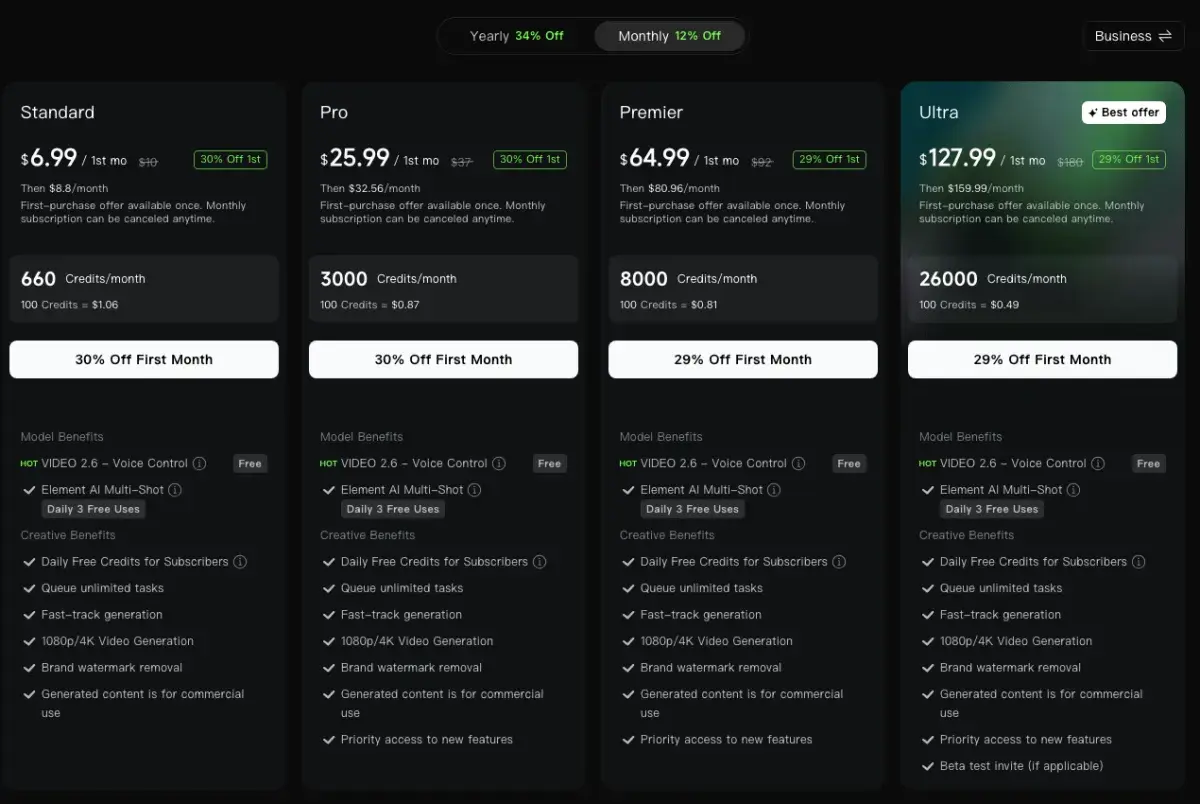This screenshot has width=1200, height=804.
Task: Click Free tag in Standard Voice Control row
Action: (x=250, y=463)
